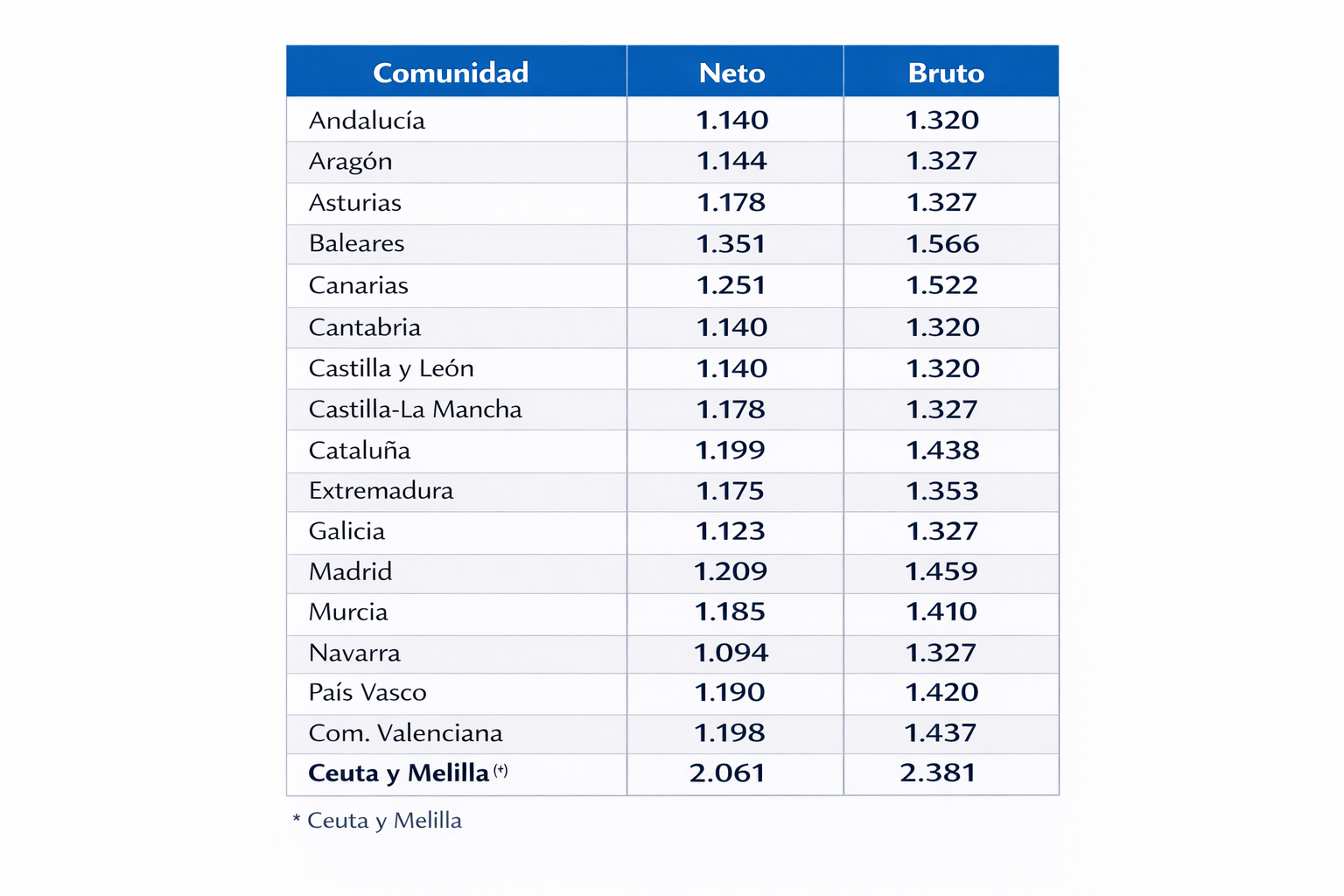Click the Ceuta y Melilla footnote text

tap(377, 821)
